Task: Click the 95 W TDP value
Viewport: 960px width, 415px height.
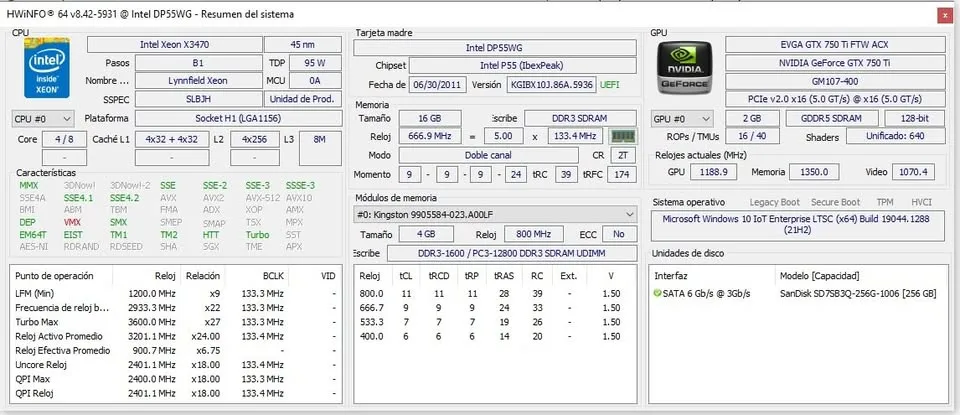Action: coord(315,63)
